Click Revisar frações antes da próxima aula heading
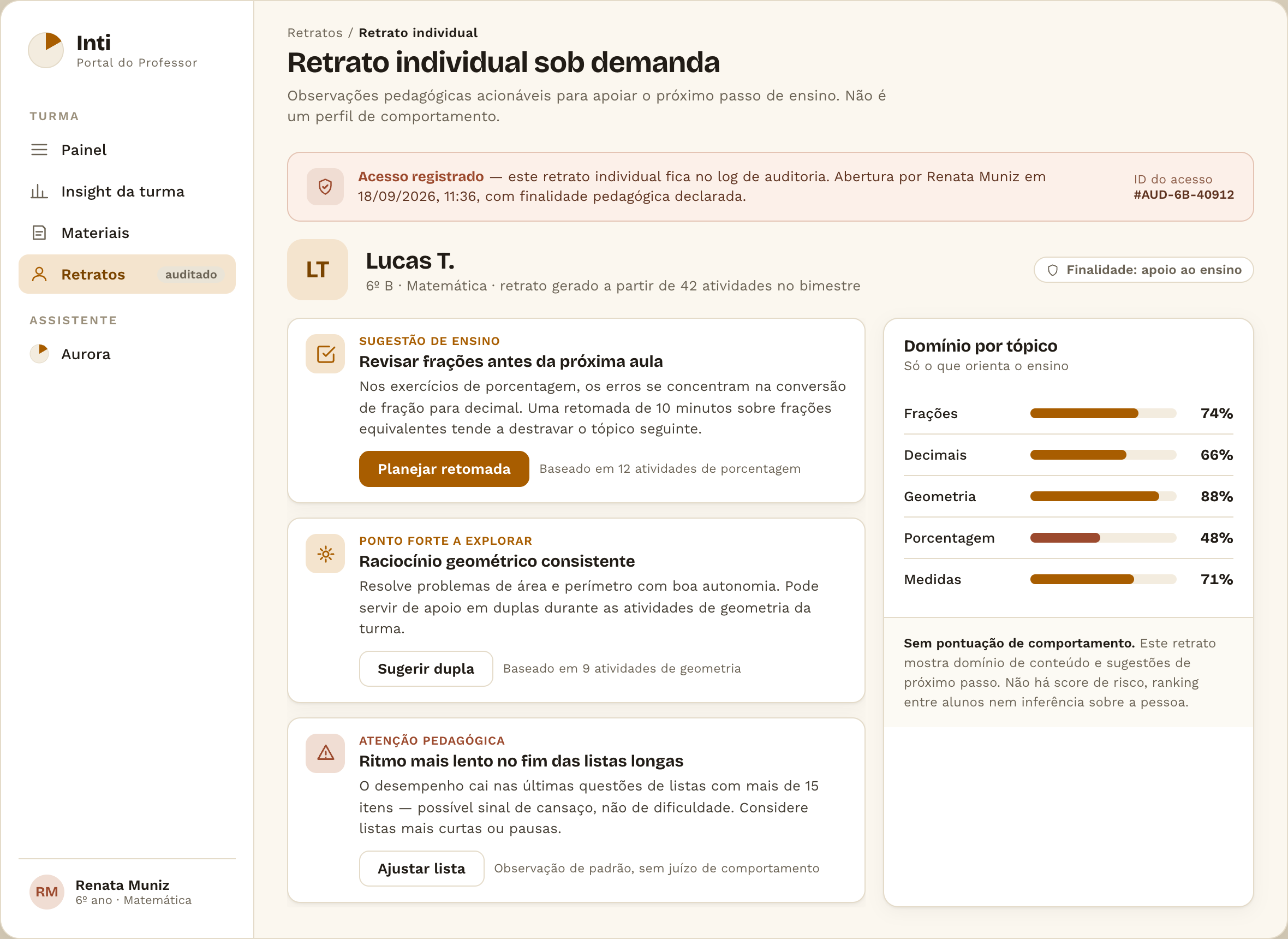This screenshot has width=1288, height=939. tap(511, 361)
